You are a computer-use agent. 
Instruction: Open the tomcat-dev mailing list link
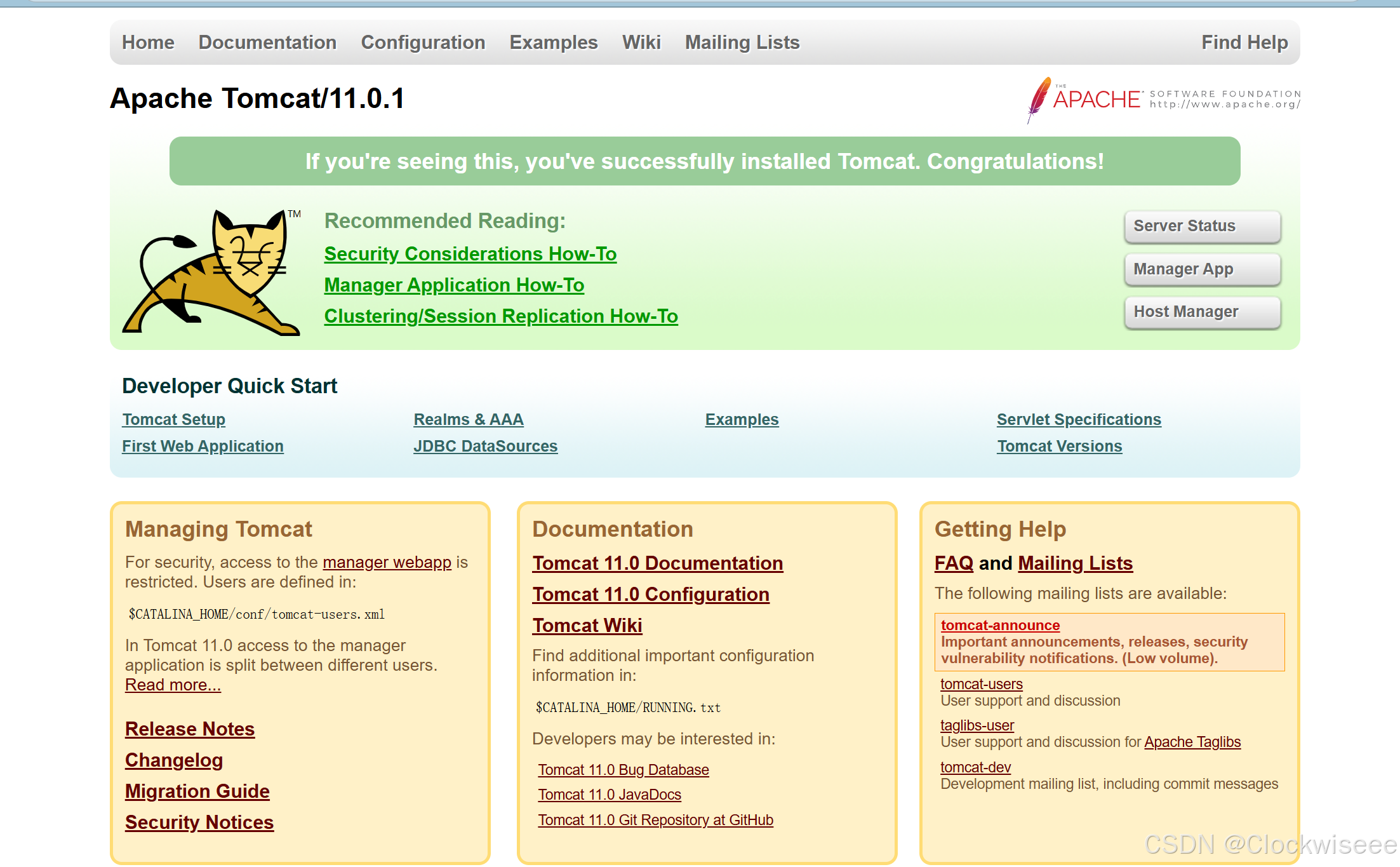(x=975, y=767)
